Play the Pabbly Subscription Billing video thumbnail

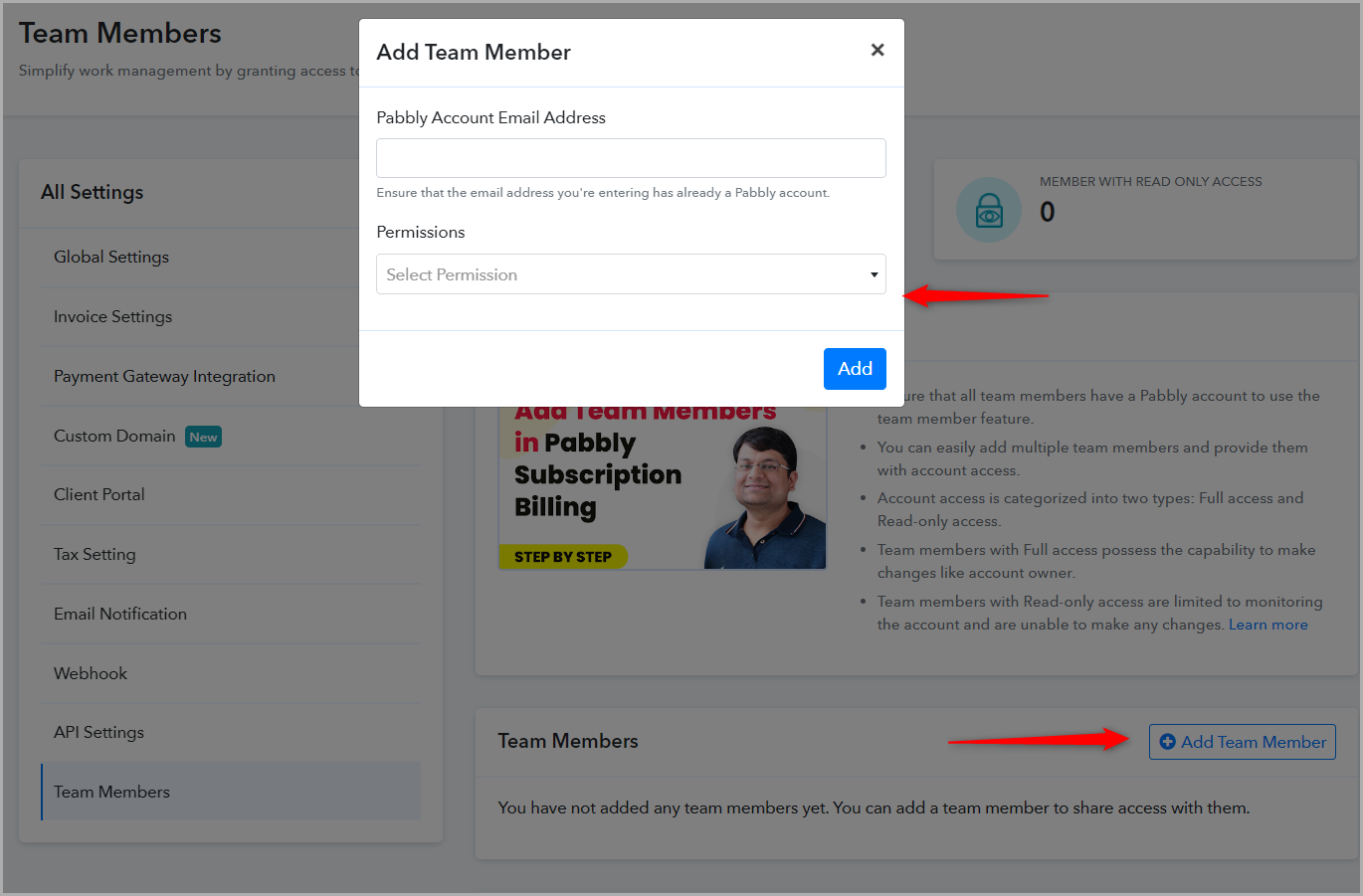tap(663, 487)
